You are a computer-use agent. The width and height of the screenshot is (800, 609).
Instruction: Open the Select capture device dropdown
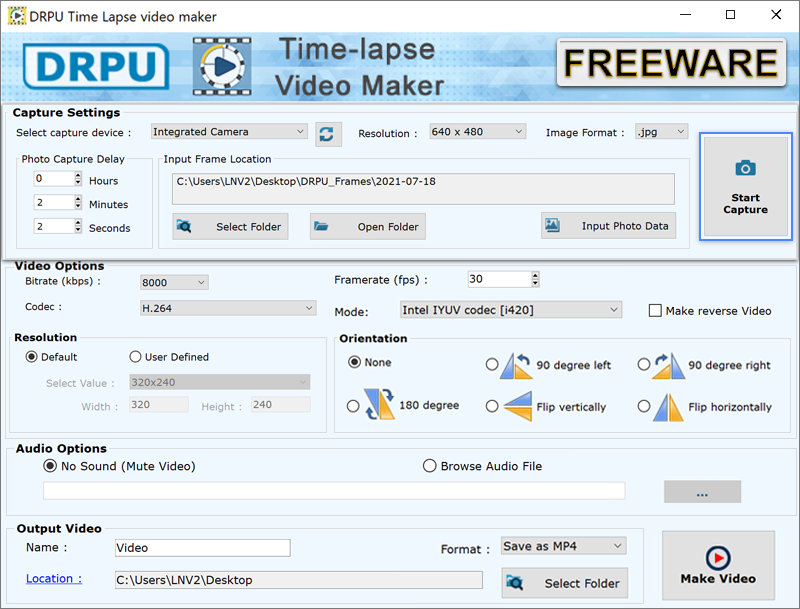click(x=229, y=132)
